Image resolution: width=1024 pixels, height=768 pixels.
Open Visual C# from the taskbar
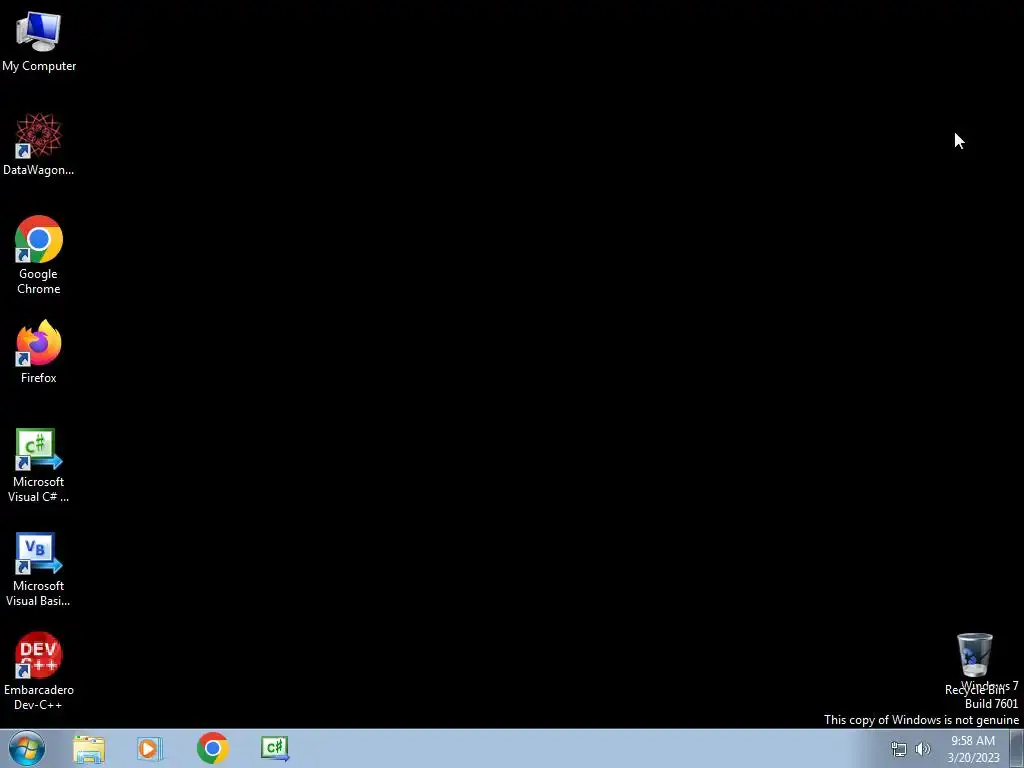click(x=274, y=748)
